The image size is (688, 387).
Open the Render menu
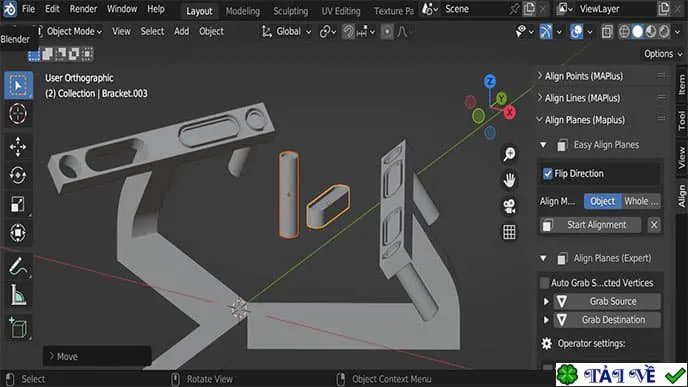(x=83, y=9)
